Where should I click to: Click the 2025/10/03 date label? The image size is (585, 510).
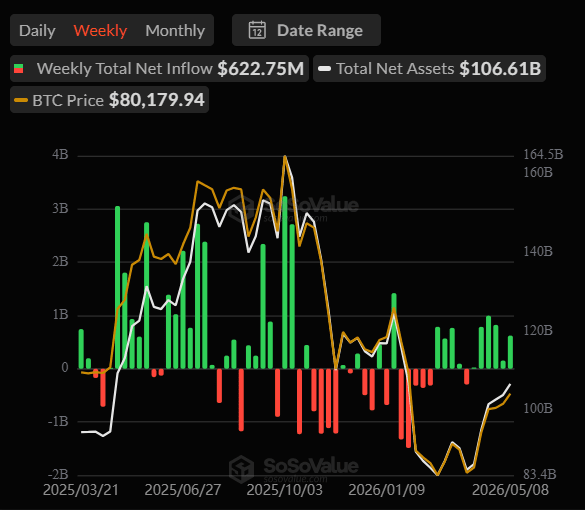click(x=285, y=490)
